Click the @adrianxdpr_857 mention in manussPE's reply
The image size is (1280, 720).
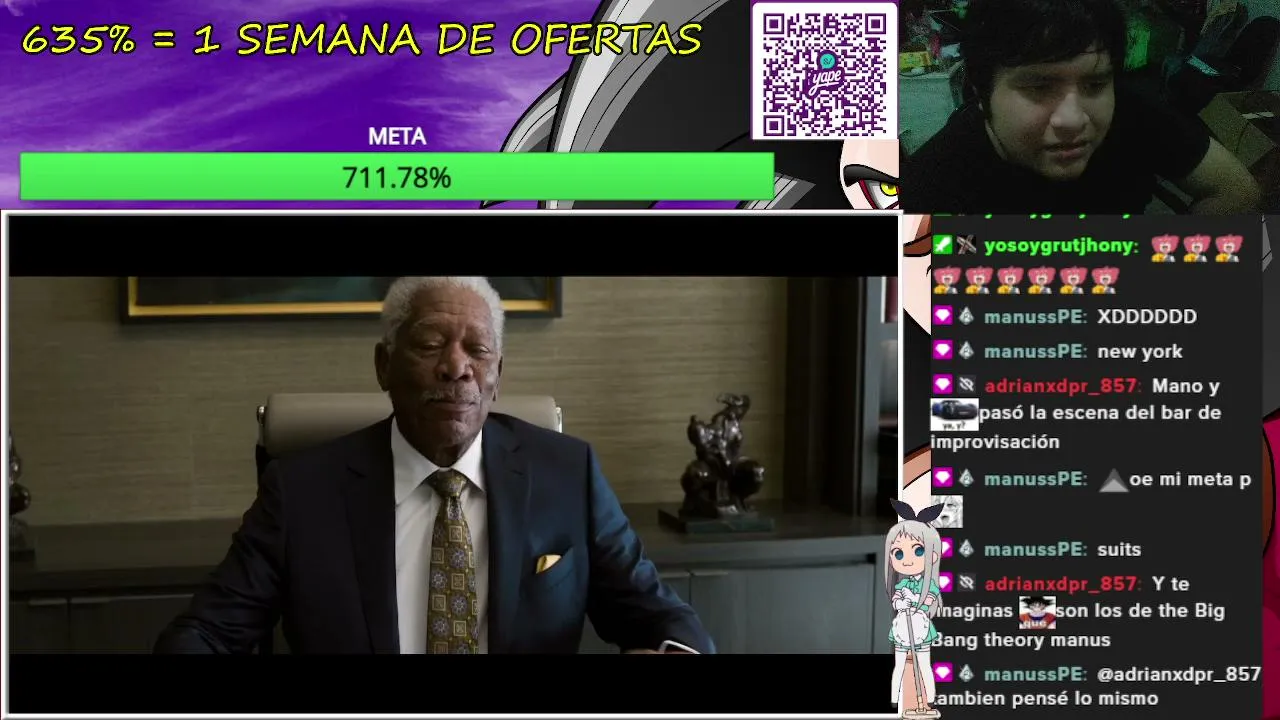[x=1179, y=675]
